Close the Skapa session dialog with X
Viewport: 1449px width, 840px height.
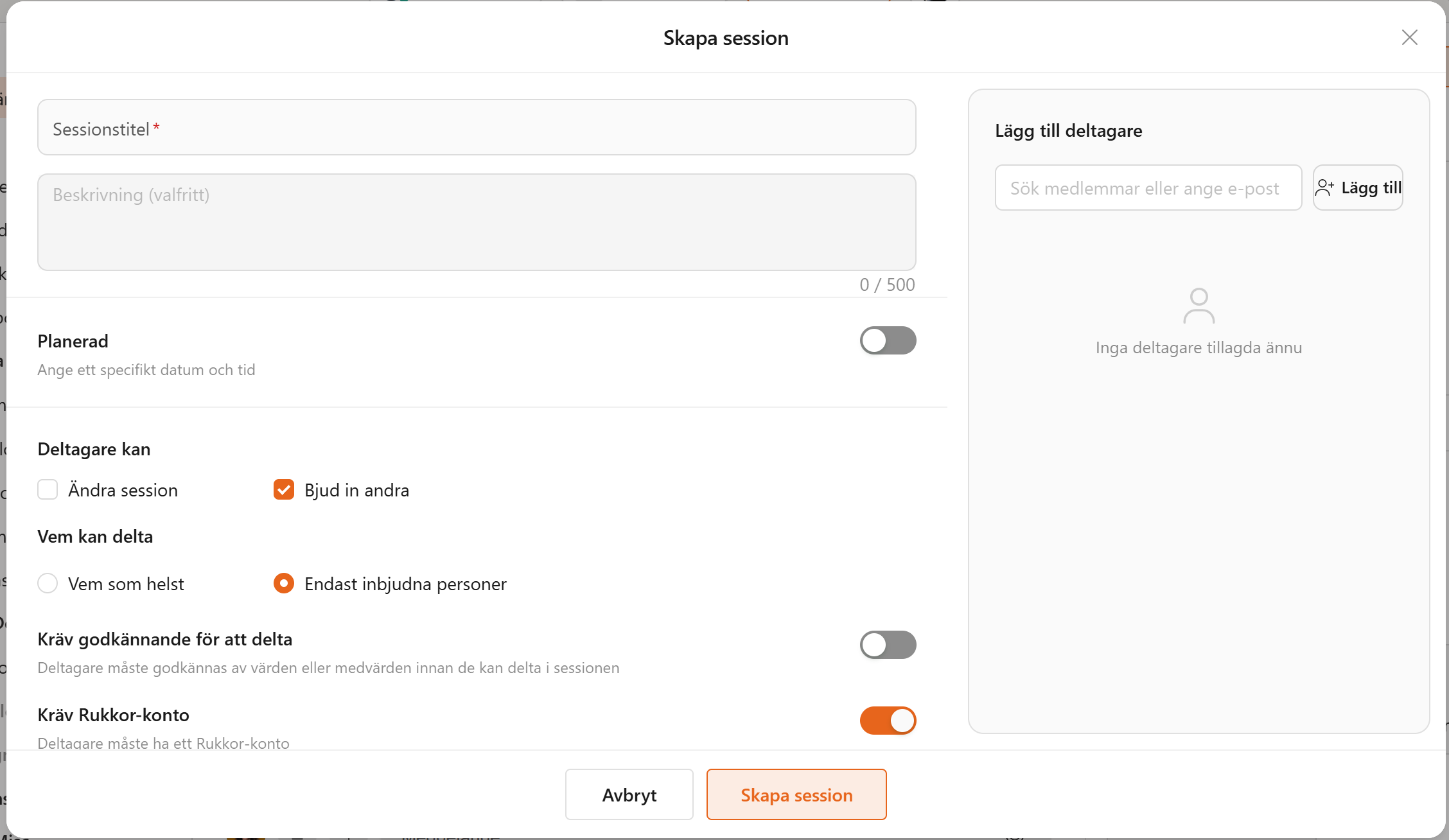[1409, 37]
